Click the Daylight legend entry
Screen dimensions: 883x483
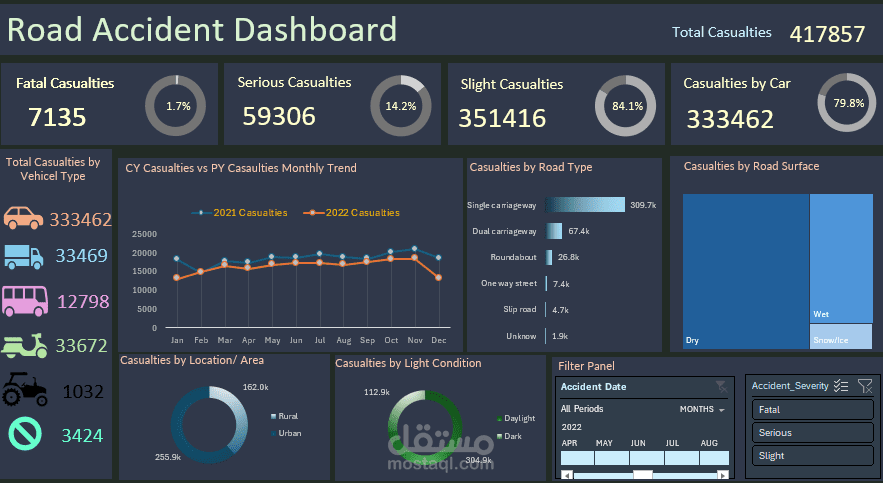[516, 418]
